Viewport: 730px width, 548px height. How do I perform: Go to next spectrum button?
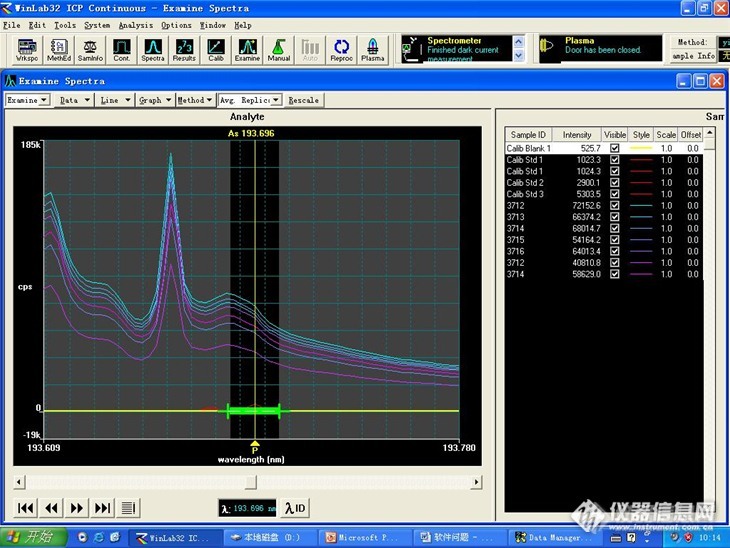pos(77,508)
